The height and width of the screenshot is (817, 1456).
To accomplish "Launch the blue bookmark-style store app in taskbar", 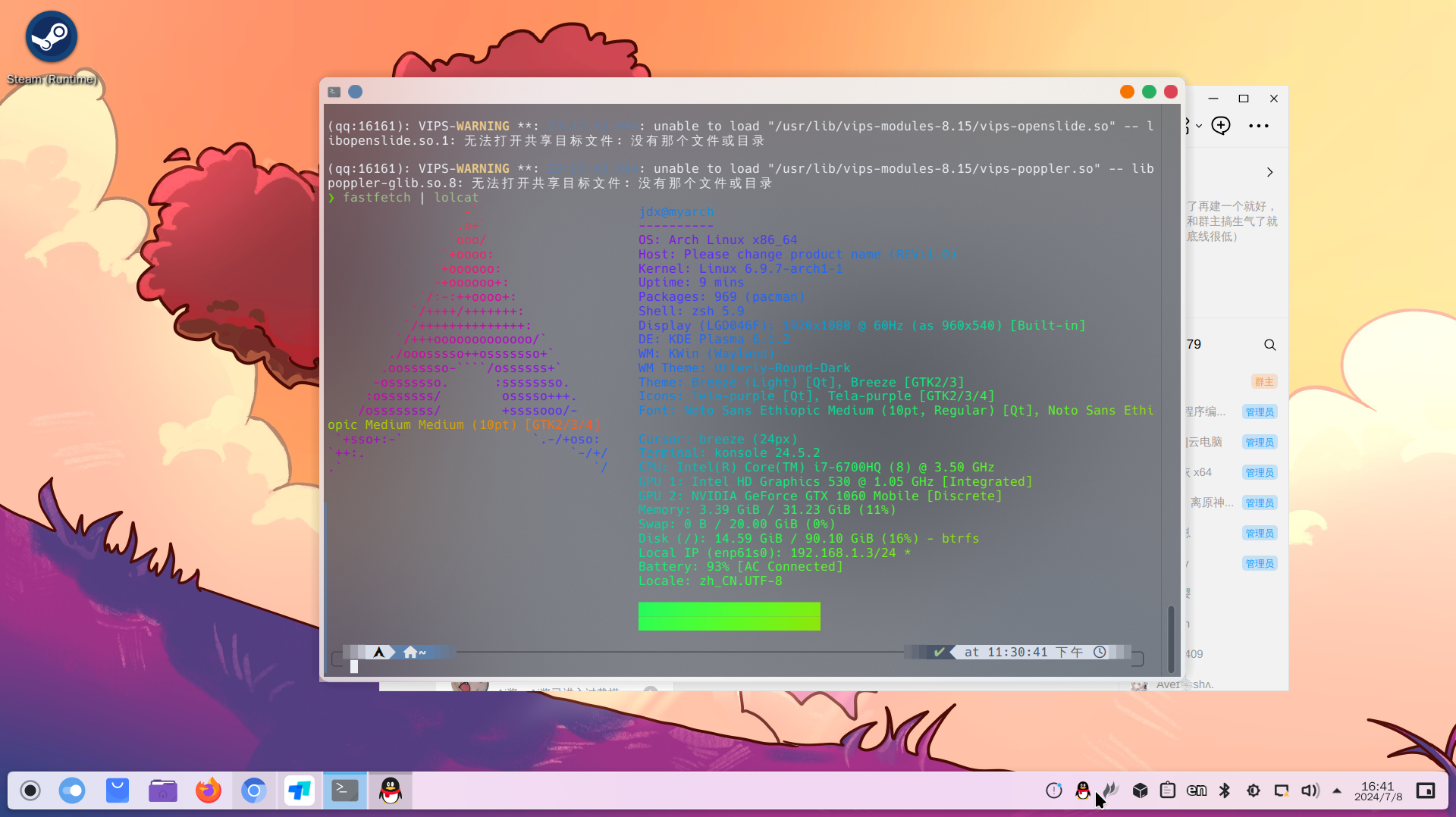I will pos(118,790).
